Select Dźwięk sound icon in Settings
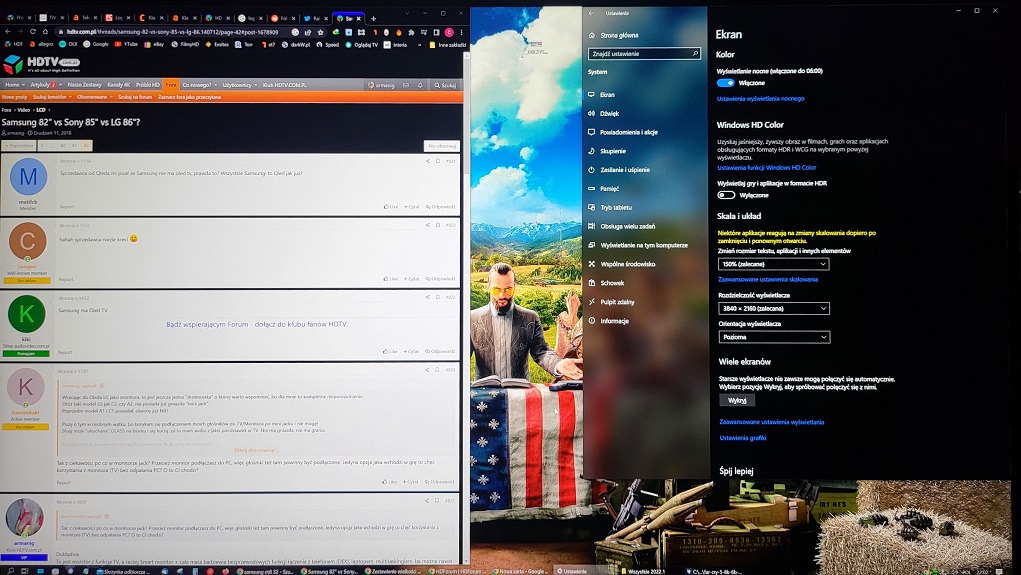The height and width of the screenshot is (575, 1021). pyautogui.click(x=591, y=113)
